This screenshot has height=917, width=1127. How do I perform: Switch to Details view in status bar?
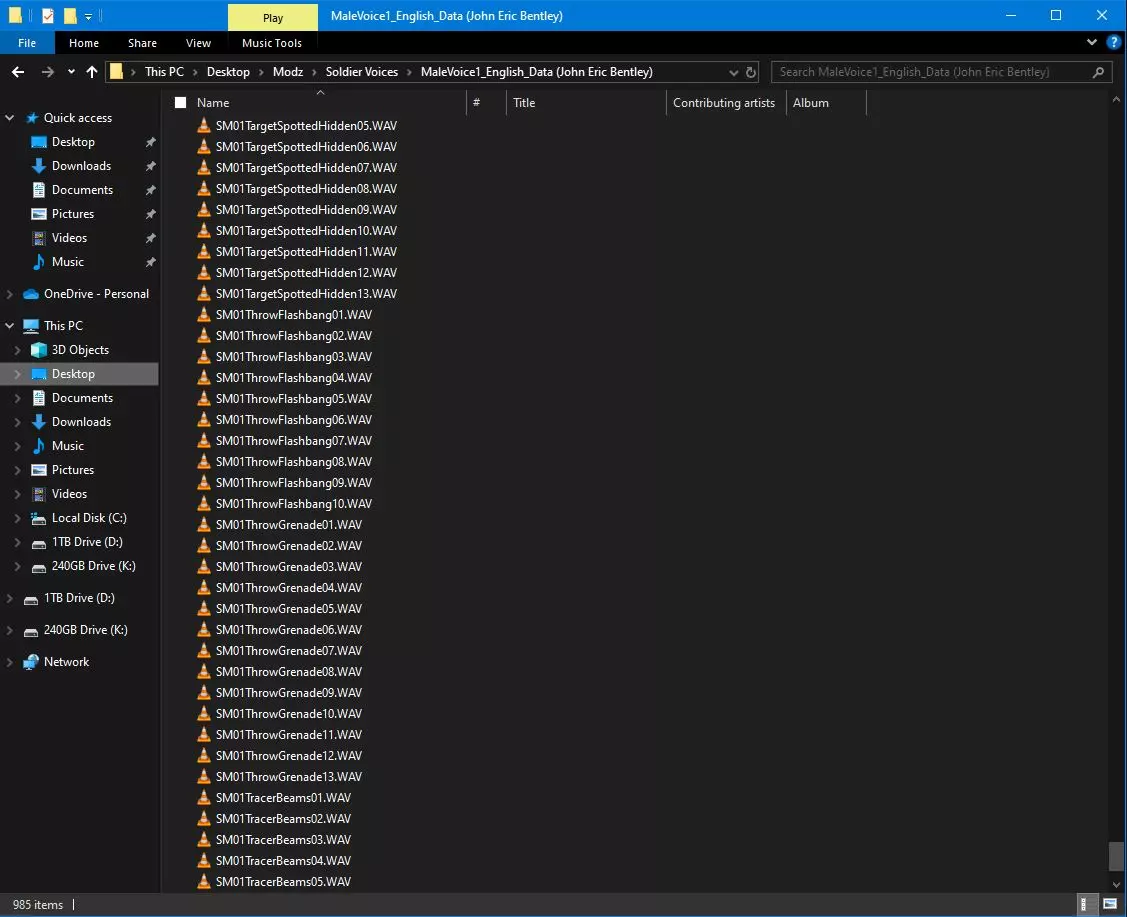pos(1088,904)
